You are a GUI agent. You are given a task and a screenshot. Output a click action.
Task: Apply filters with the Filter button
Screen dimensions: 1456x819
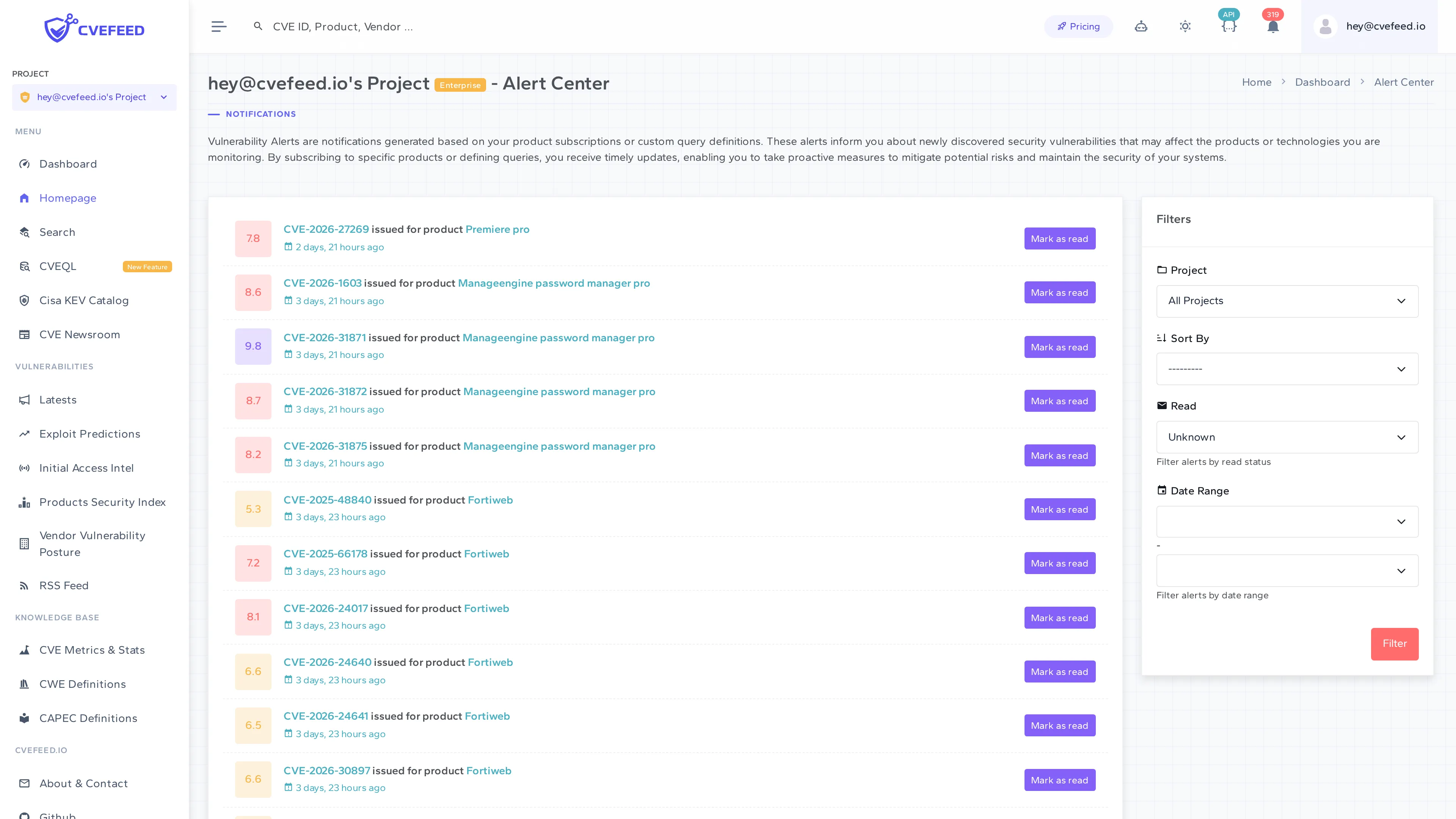tap(1395, 643)
